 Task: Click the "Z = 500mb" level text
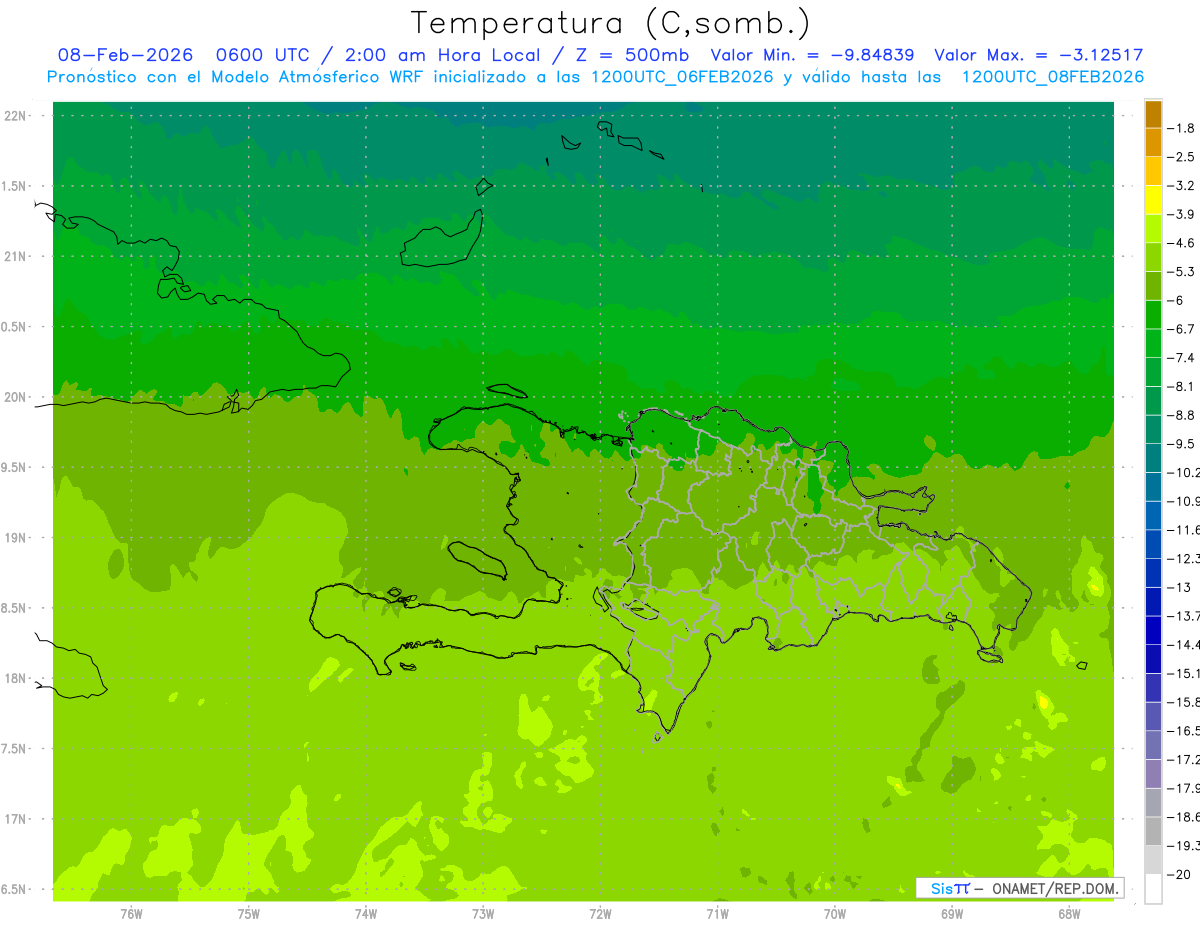[632, 56]
